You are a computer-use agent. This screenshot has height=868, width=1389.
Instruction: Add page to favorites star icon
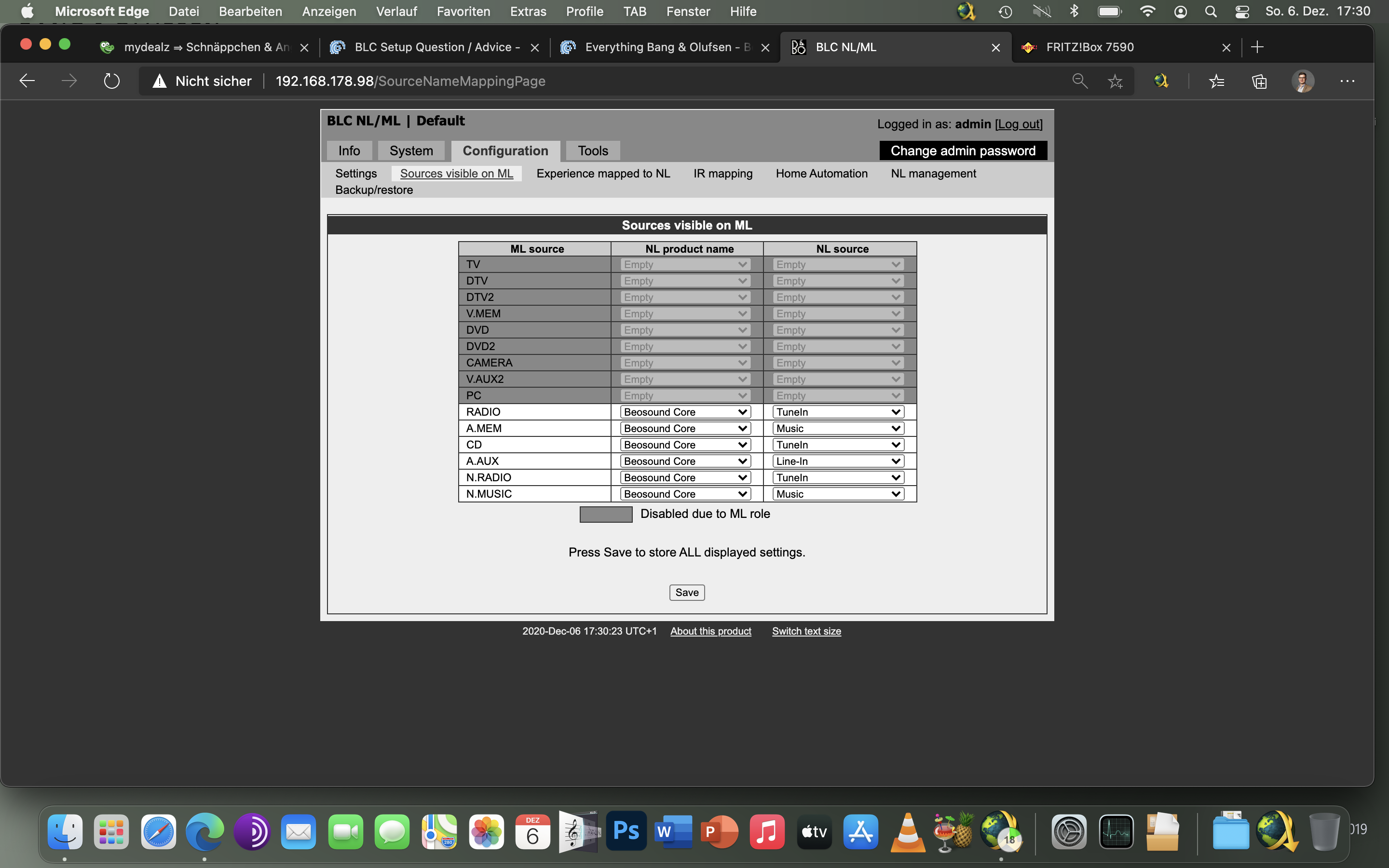tap(1115, 81)
